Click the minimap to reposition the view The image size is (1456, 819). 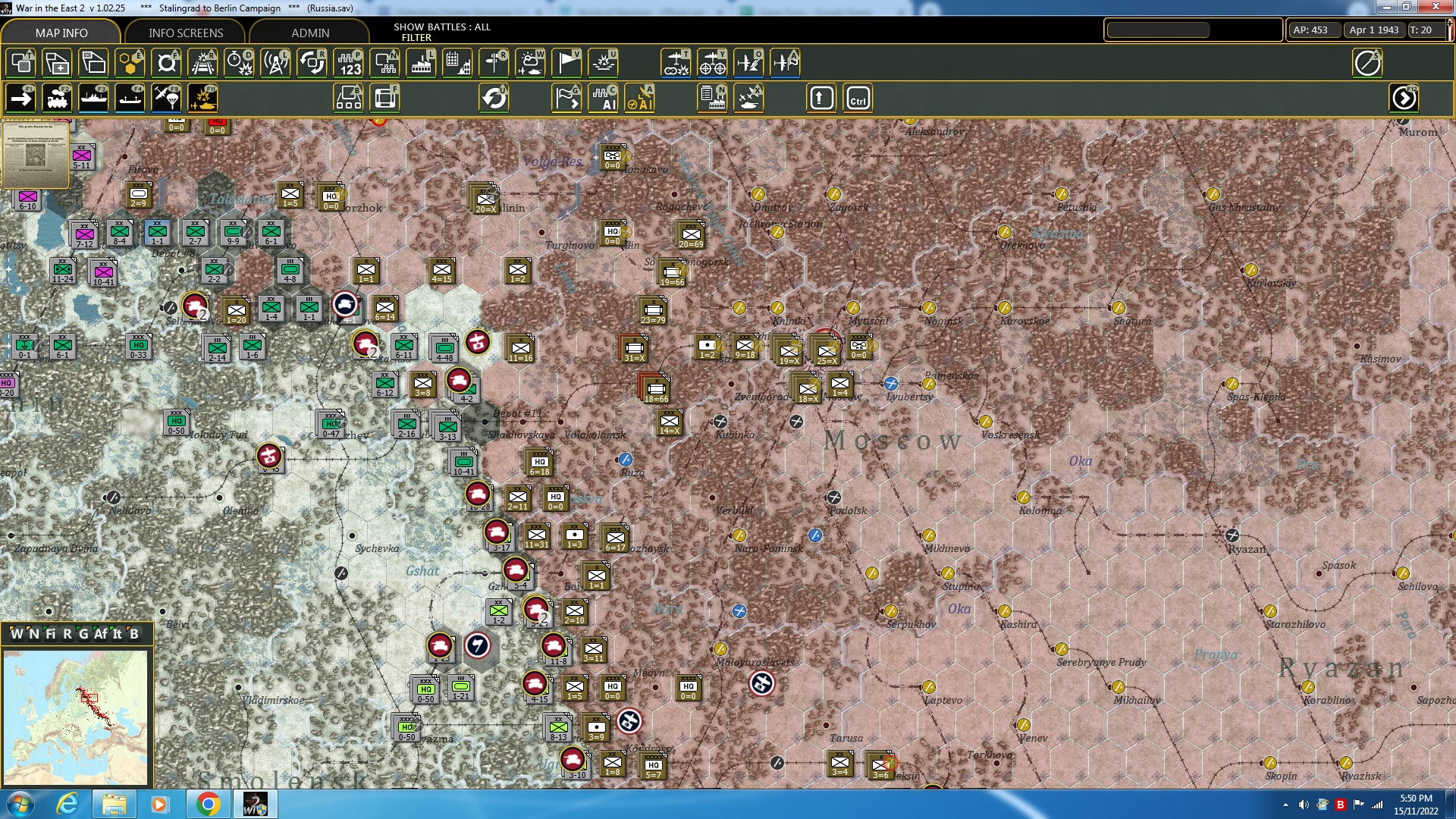(76, 717)
